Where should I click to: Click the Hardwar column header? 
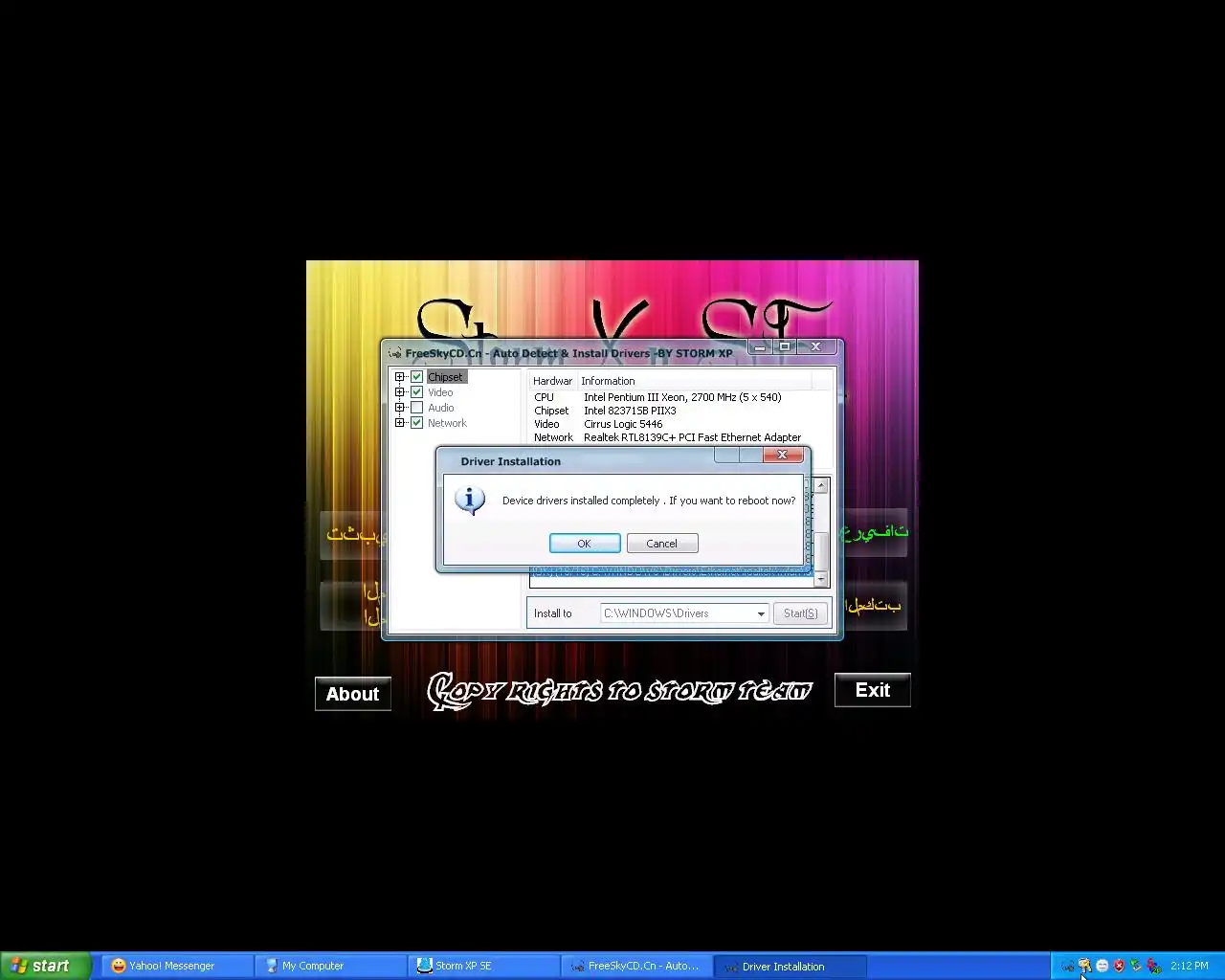click(x=553, y=381)
